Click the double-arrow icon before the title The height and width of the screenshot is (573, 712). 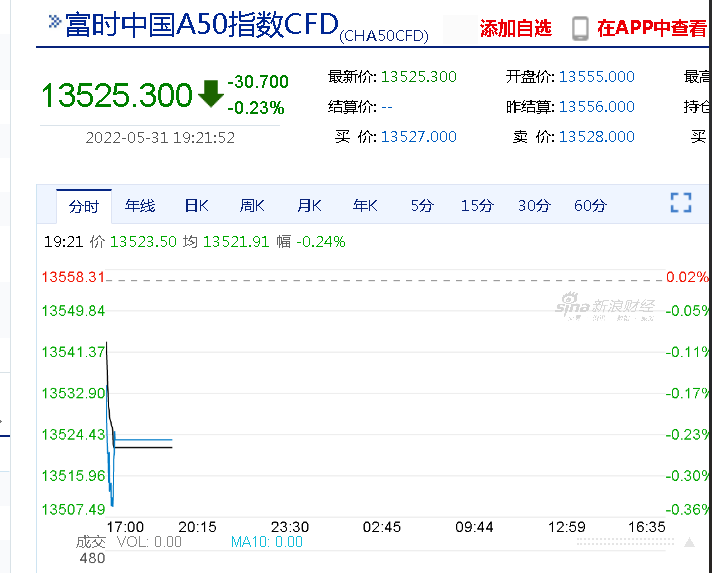pyautogui.click(x=54, y=21)
